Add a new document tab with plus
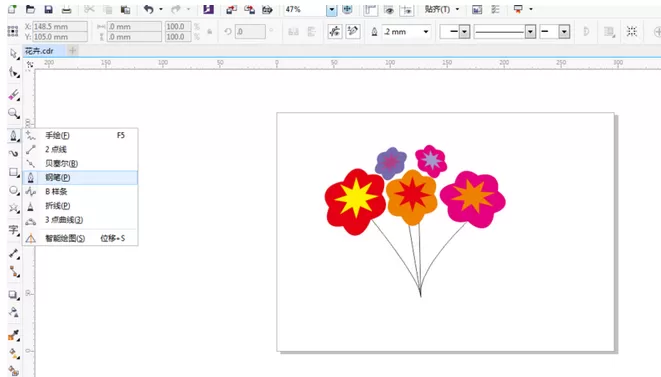 [x=73, y=51]
